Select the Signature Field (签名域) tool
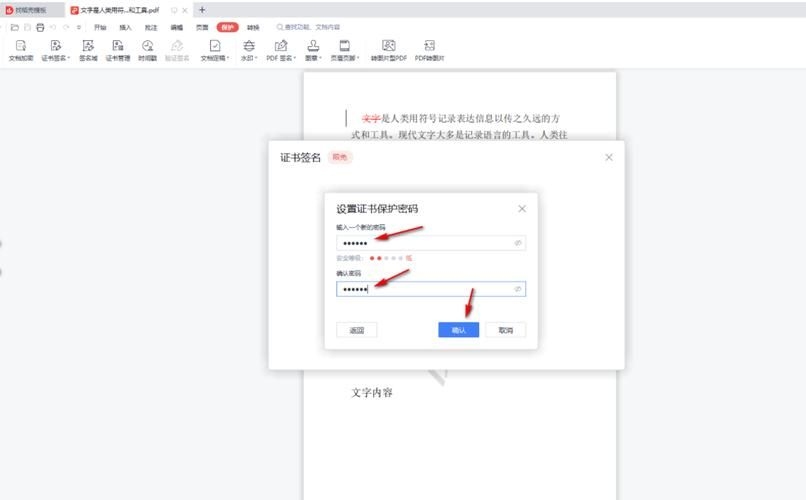Image resolution: width=806 pixels, height=500 pixels. pos(88,50)
